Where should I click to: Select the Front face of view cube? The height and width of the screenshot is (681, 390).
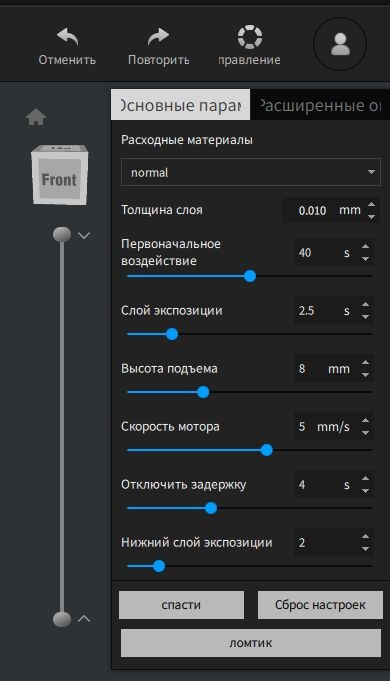[59, 179]
